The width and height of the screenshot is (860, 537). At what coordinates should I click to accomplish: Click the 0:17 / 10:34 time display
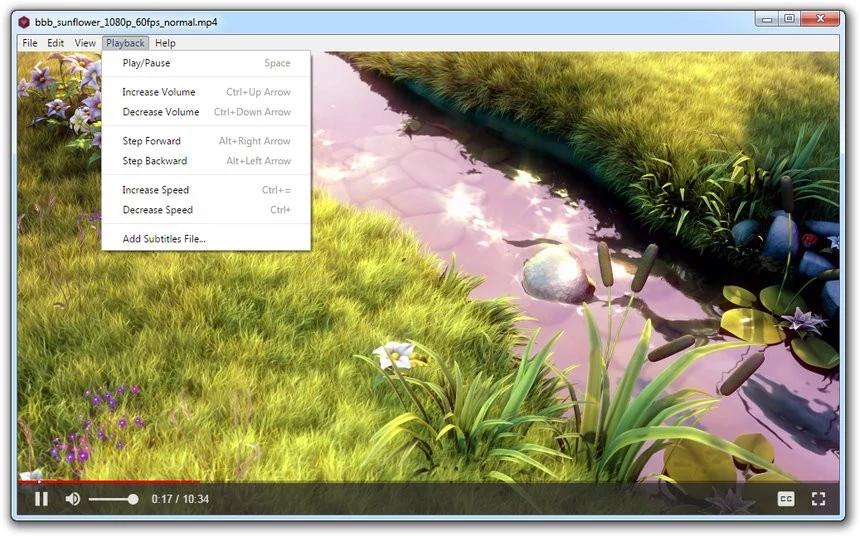180,499
